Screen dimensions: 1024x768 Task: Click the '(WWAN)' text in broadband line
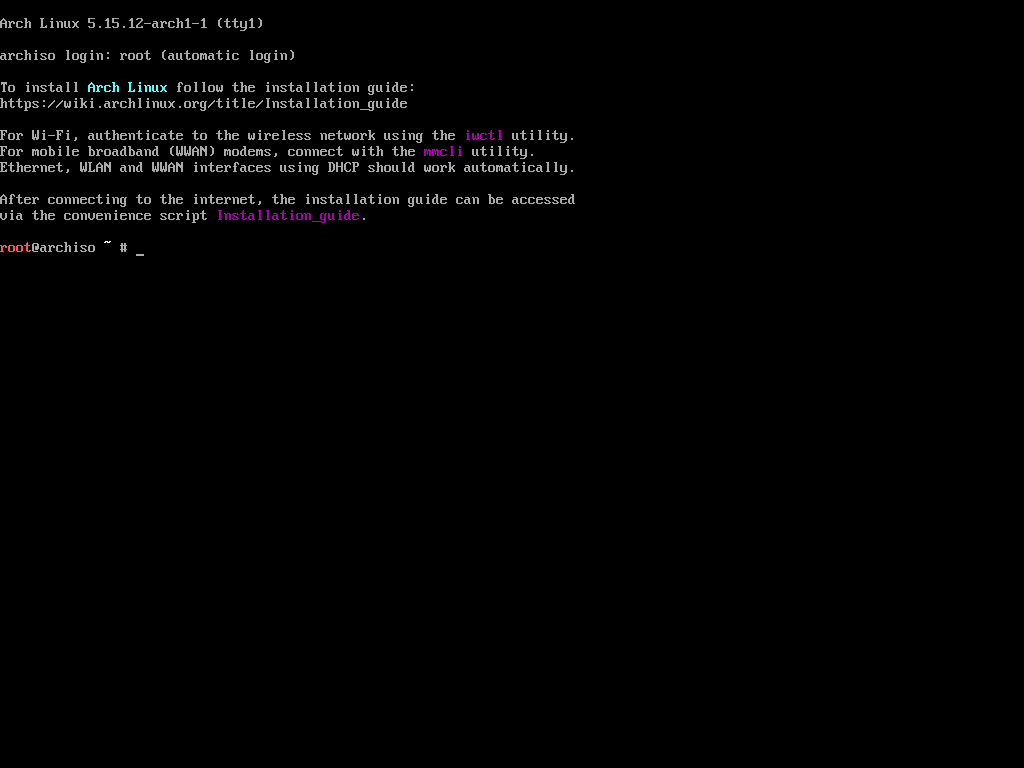pos(192,152)
